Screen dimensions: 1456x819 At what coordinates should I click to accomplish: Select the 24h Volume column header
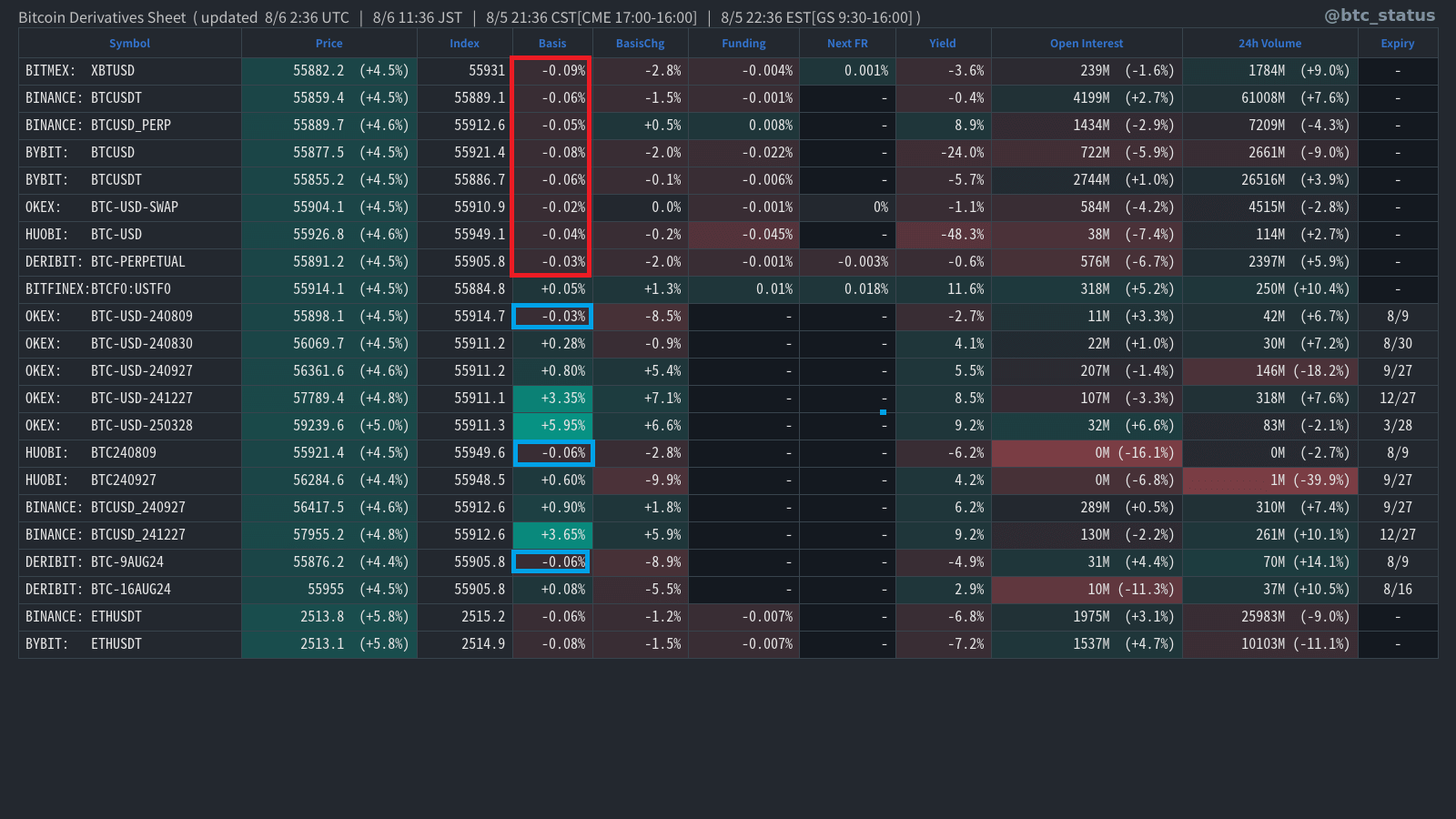click(x=1269, y=44)
